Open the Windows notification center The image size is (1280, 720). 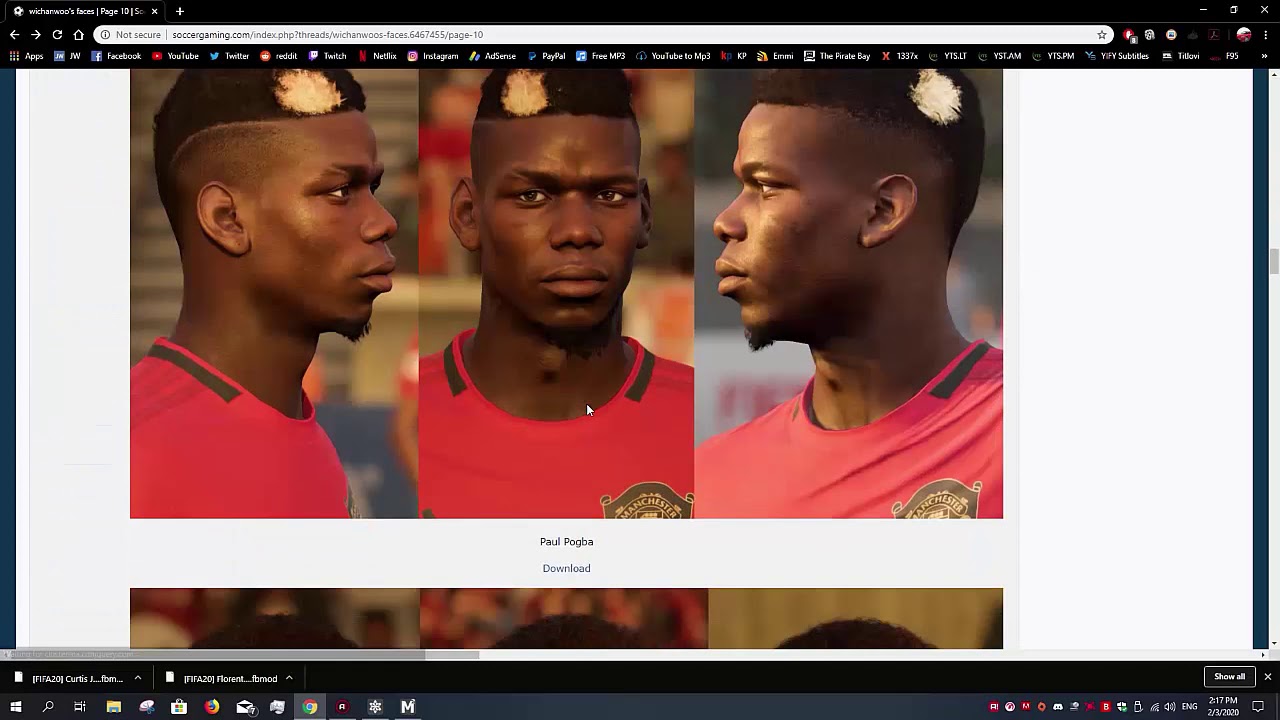click(1258, 707)
